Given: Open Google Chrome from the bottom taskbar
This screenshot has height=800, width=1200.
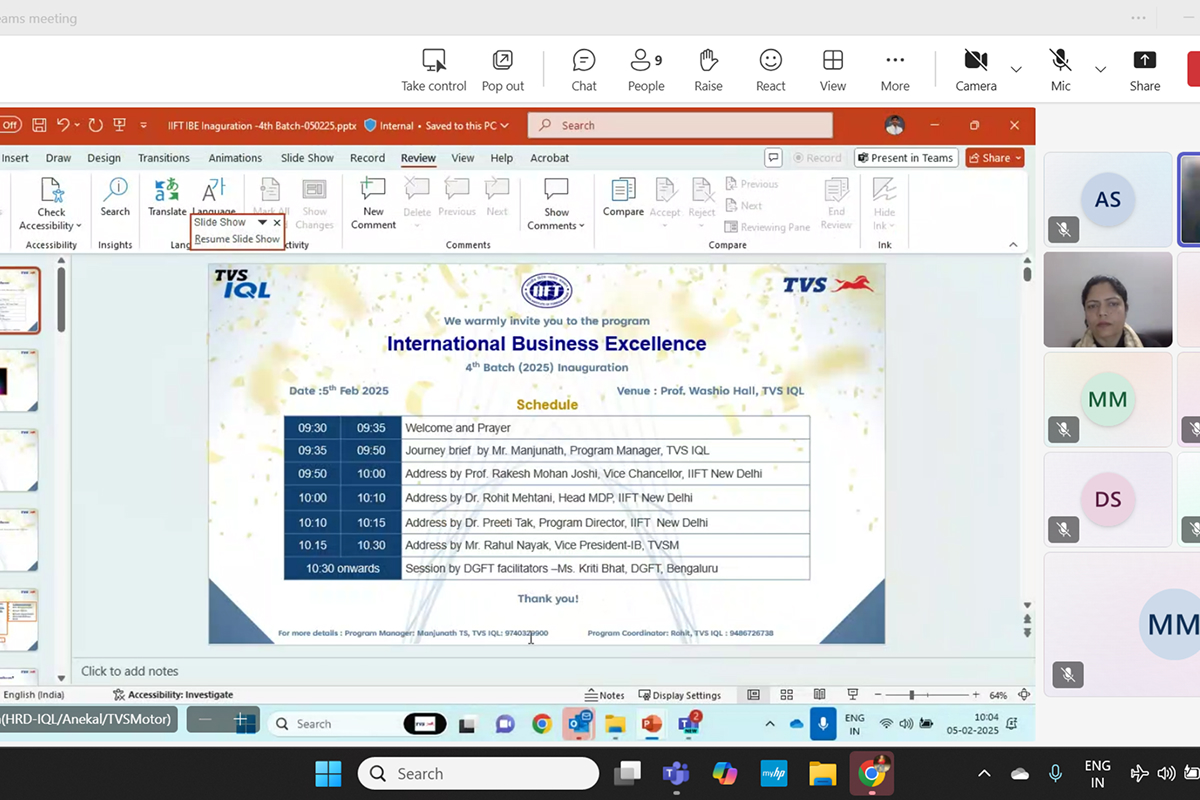Looking at the screenshot, I should coord(871,773).
